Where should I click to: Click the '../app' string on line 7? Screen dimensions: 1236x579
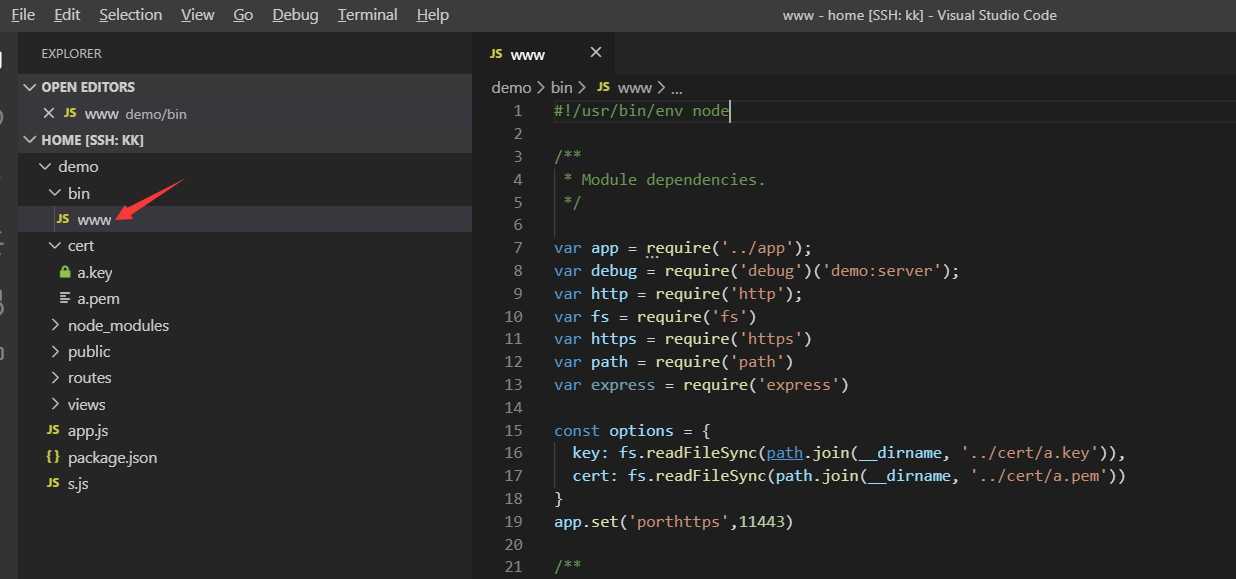point(758,248)
